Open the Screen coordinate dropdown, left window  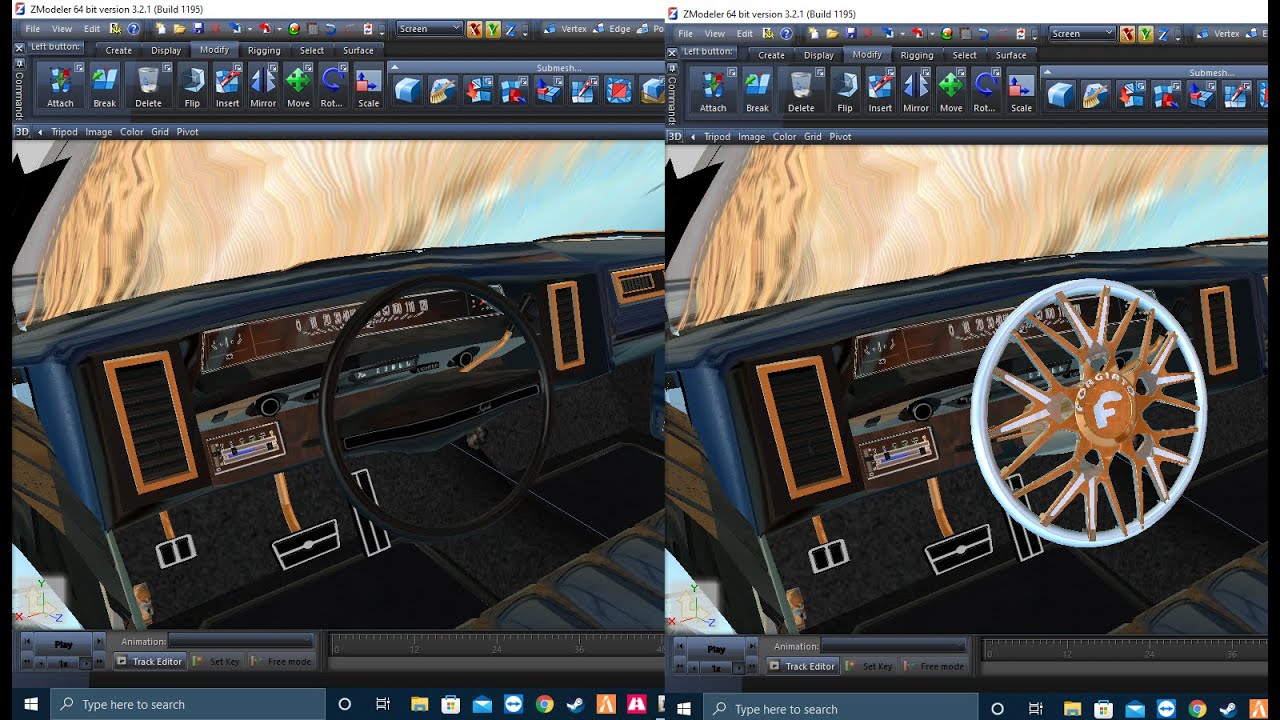430,29
